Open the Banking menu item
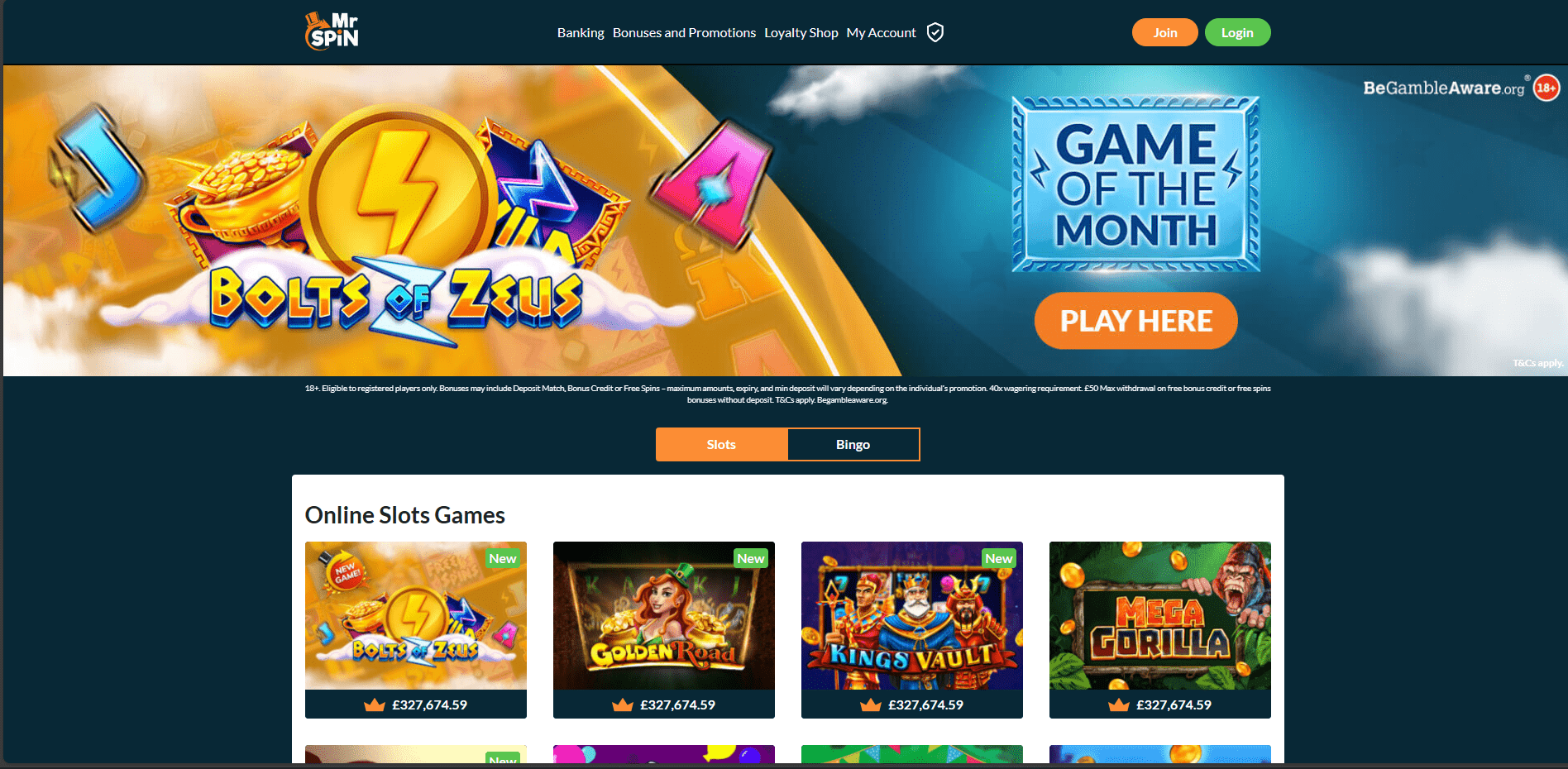The image size is (1568, 769). coord(581,32)
